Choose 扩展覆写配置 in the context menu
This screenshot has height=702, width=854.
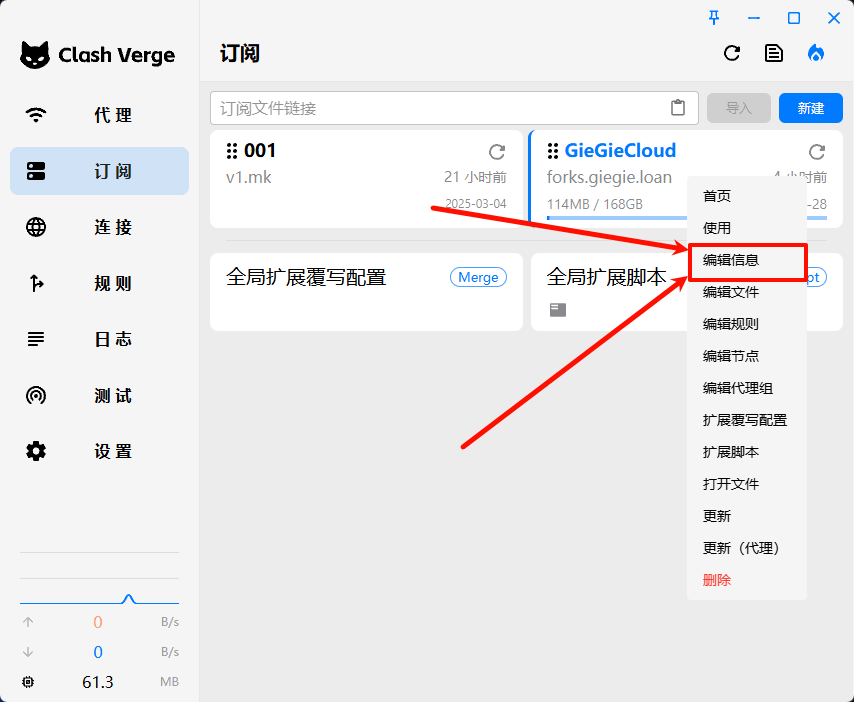point(747,420)
